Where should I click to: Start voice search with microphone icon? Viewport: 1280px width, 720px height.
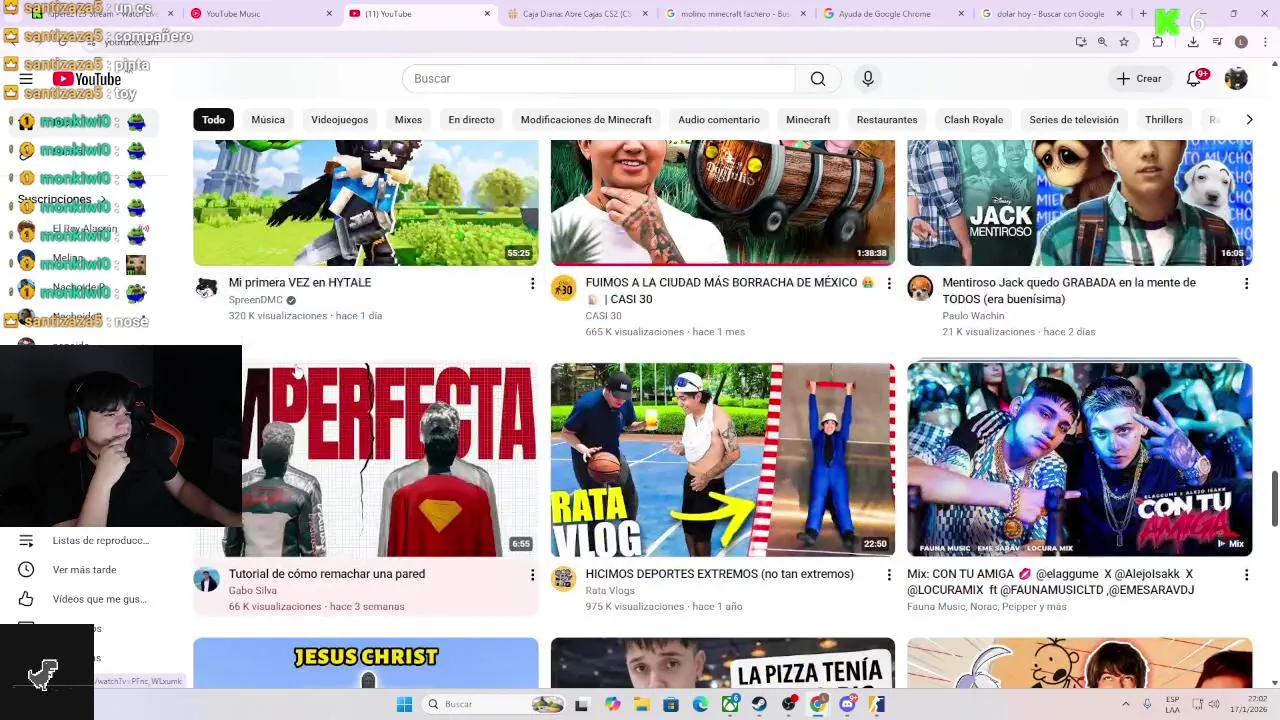(868, 79)
